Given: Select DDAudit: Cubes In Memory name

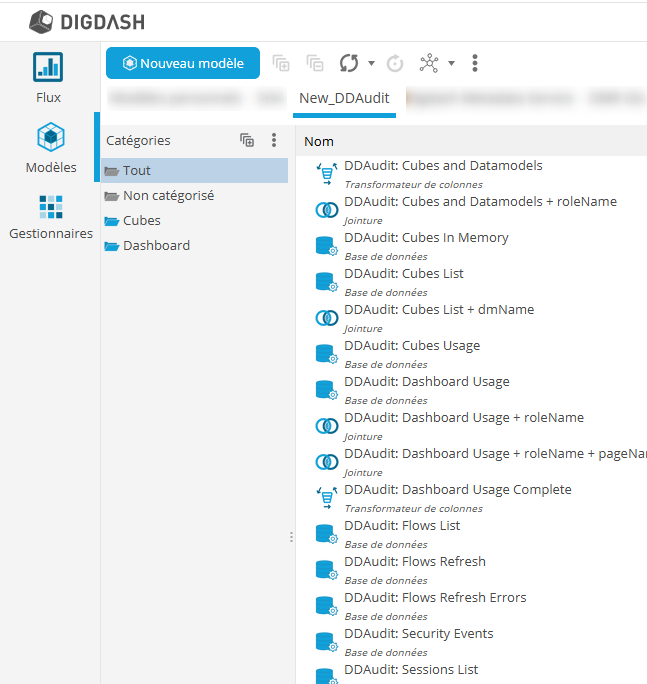Looking at the screenshot, I should (x=426, y=238).
